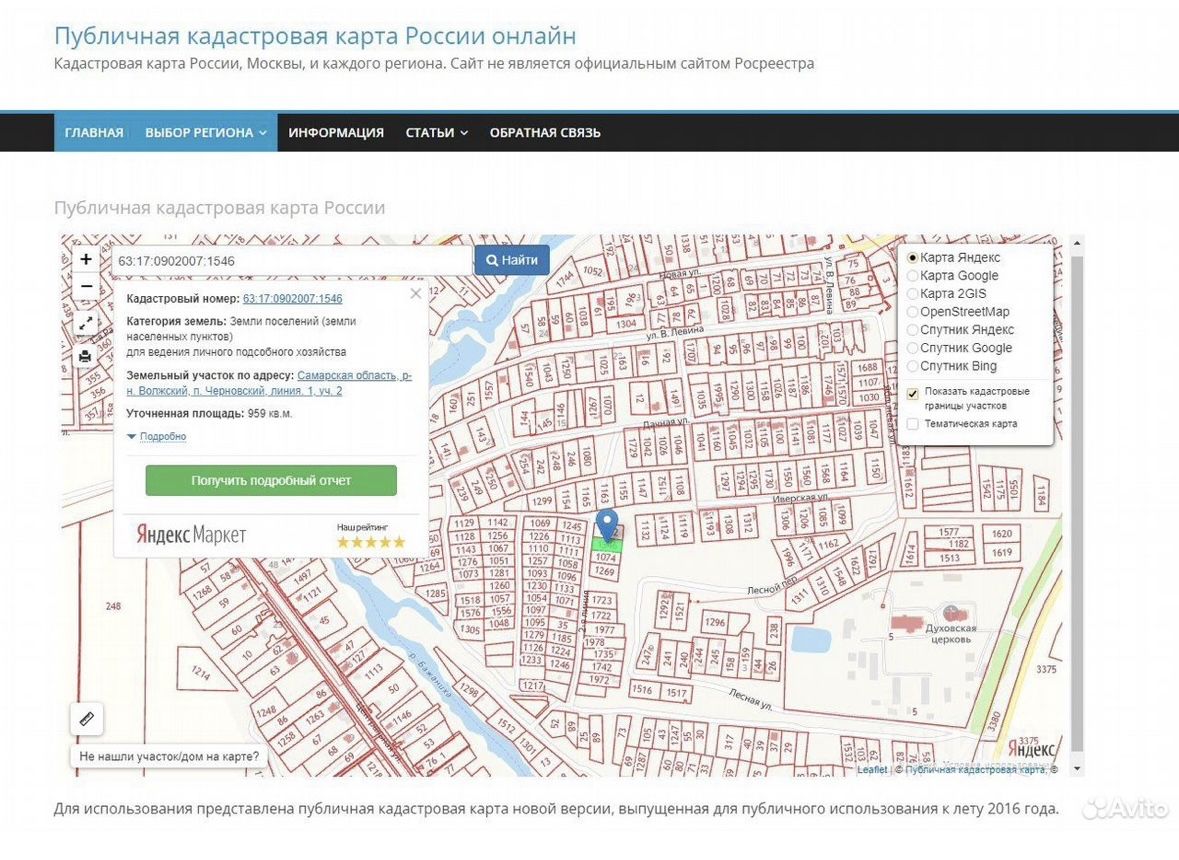The image size is (1179, 860).
Task: Open the Статьи dropdown menu
Action: click(x=436, y=132)
